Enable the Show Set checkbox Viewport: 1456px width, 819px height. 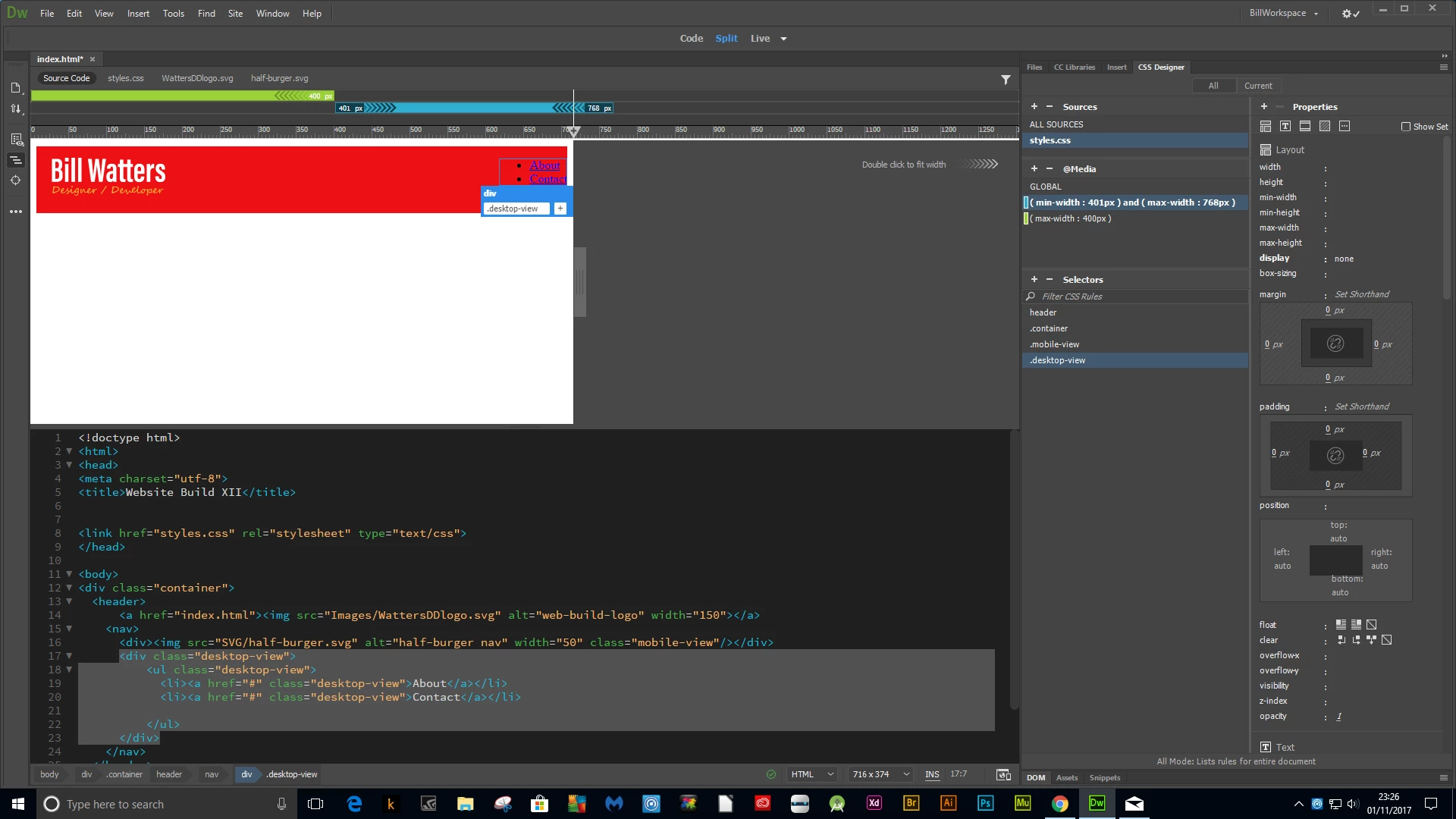(1406, 127)
